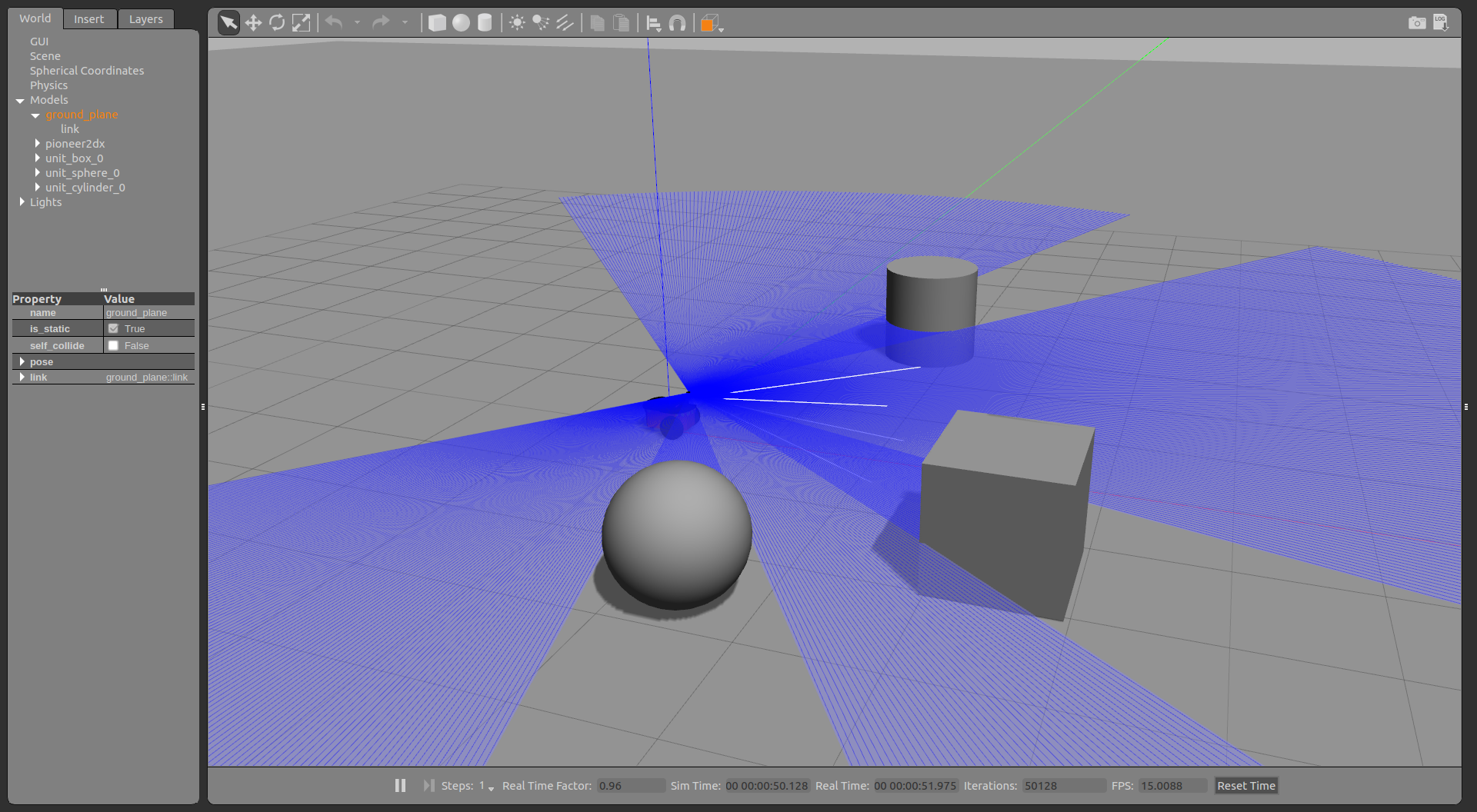Add a spot light to scene
The height and width of the screenshot is (812, 1477).
coord(541,23)
